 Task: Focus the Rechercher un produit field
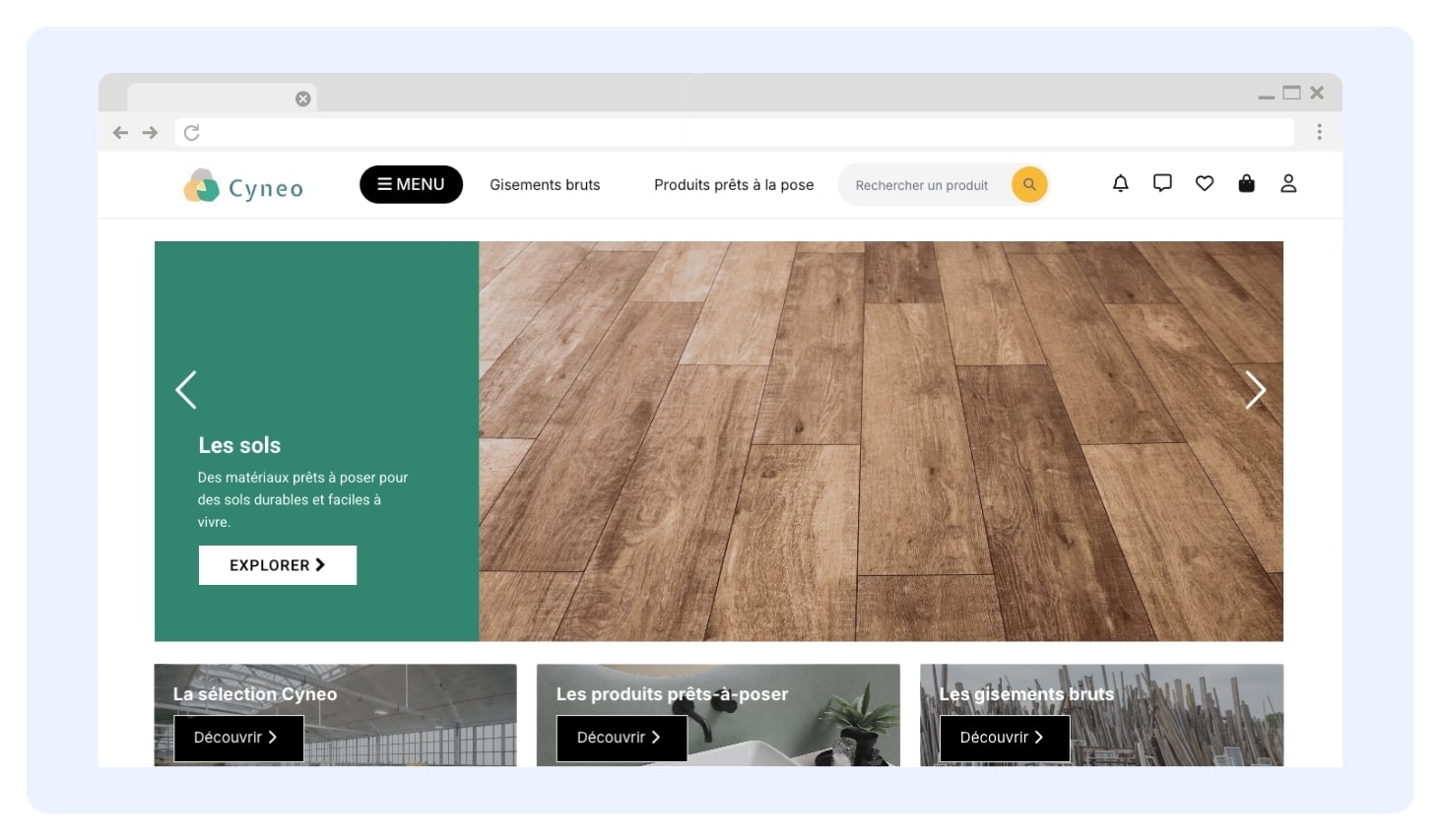point(923,185)
